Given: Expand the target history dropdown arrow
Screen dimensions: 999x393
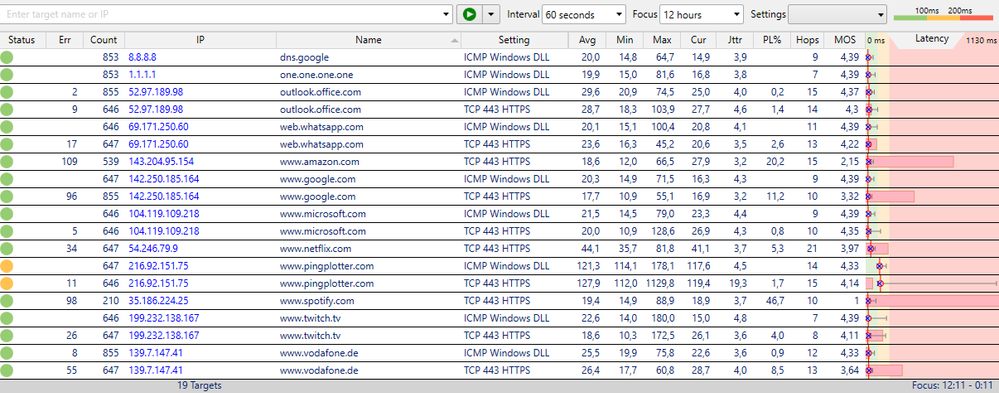Looking at the screenshot, I should click(x=447, y=14).
